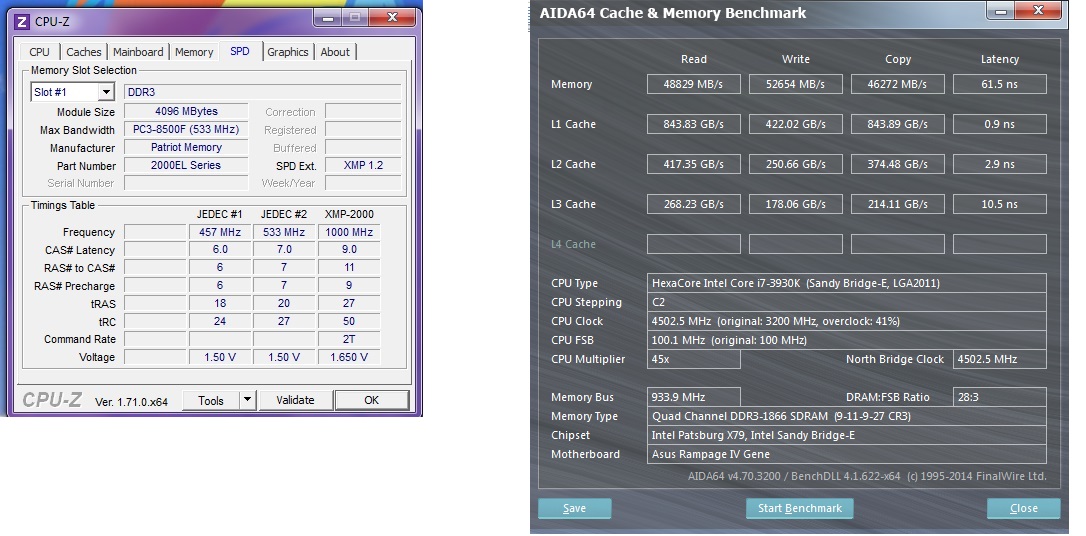This screenshot has height=536, width=1086.
Task: Click the DDR3 memory type field in CPU-Z
Action: coord(262,92)
